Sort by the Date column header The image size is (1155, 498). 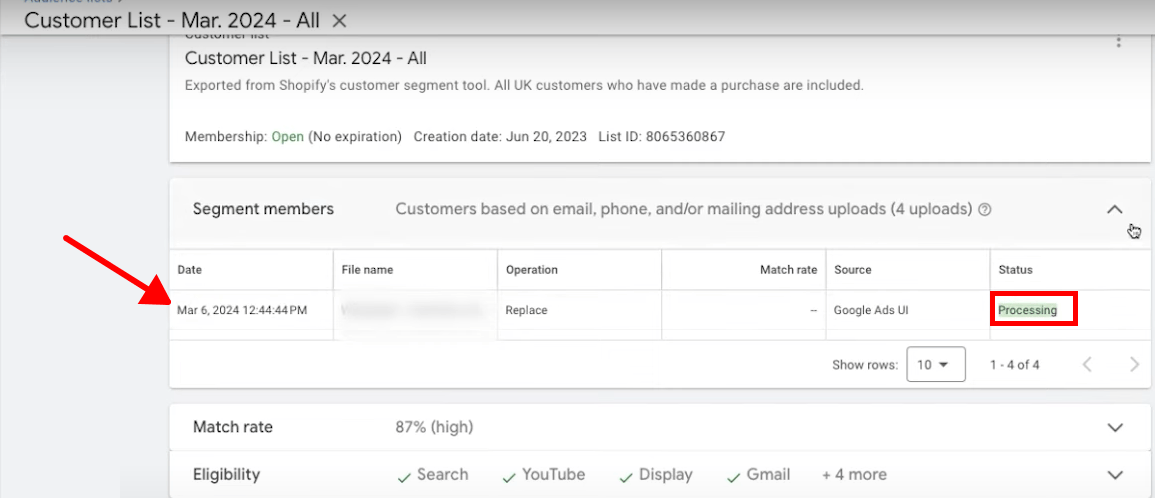click(x=189, y=270)
